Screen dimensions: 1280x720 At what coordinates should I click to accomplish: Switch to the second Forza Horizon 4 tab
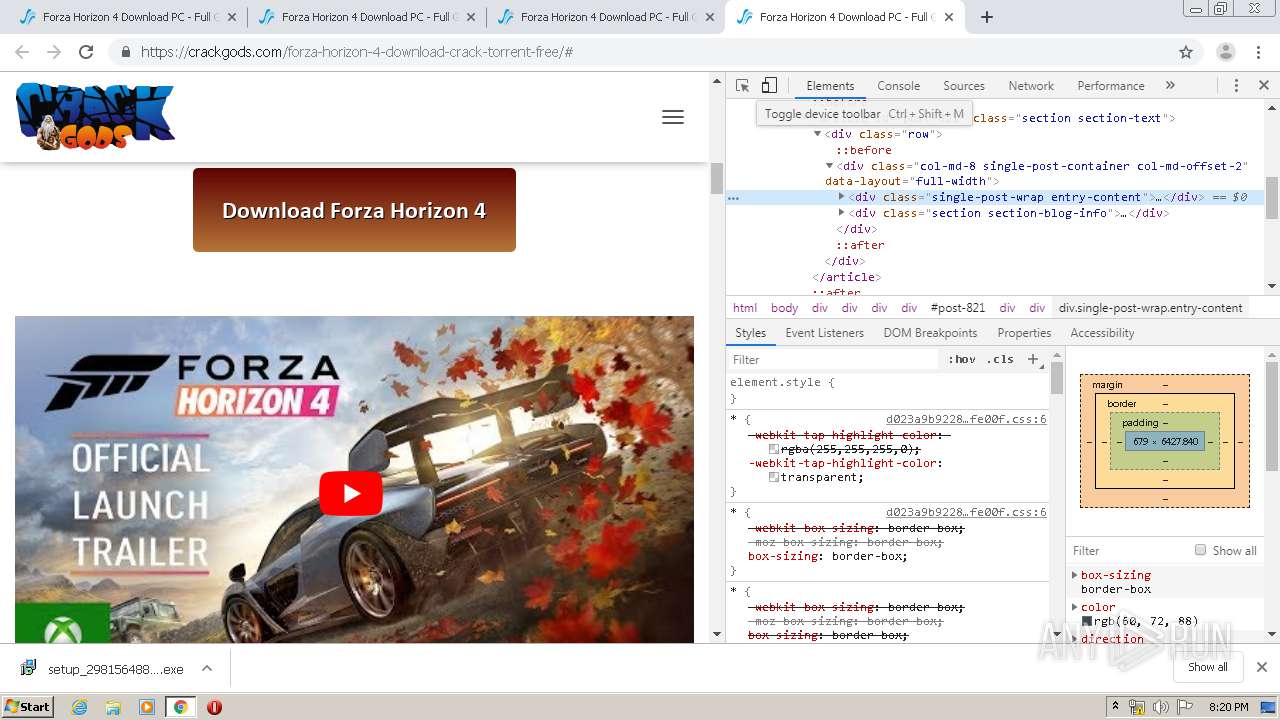pos(366,17)
